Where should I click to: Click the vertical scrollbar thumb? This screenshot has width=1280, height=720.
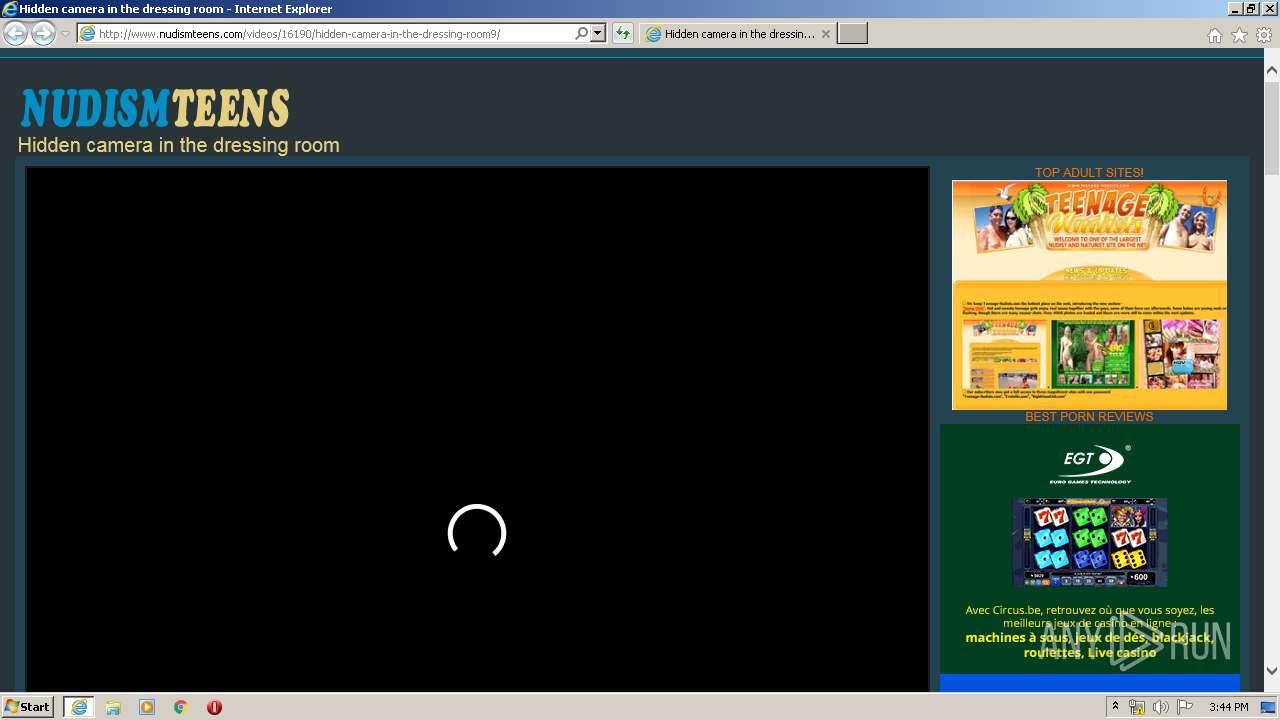pos(1272,128)
